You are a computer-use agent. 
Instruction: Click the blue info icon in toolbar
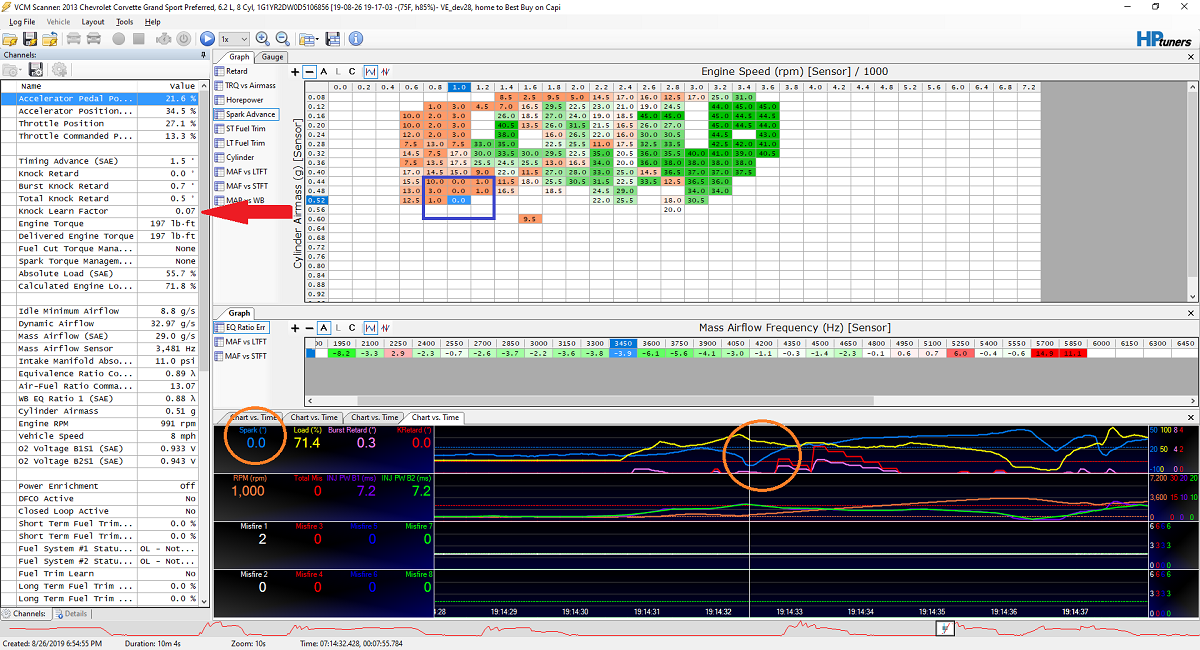(x=355, y=39)
